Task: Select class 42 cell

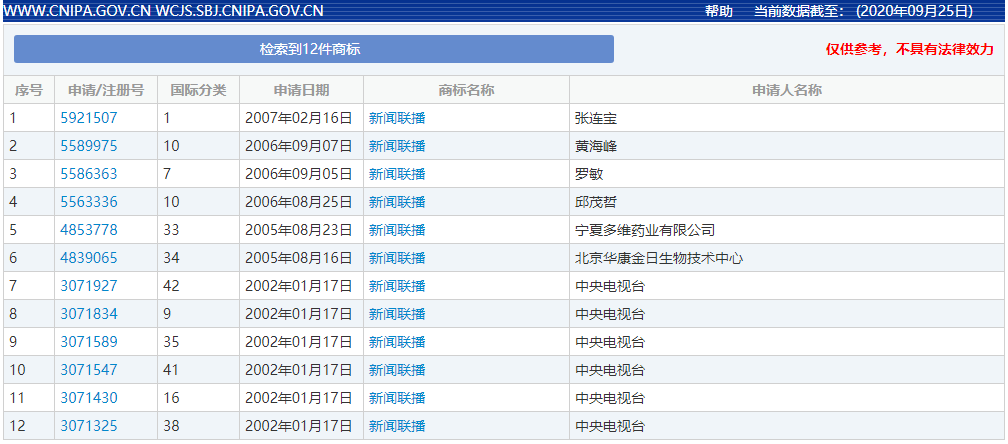Action: tap(199, 285)
